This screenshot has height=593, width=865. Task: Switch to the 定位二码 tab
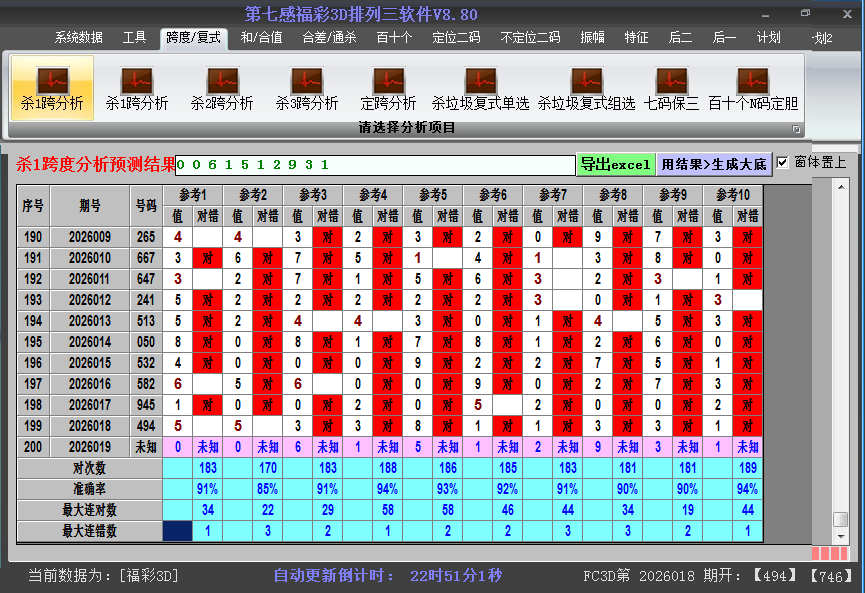click(x=456, y=38)
